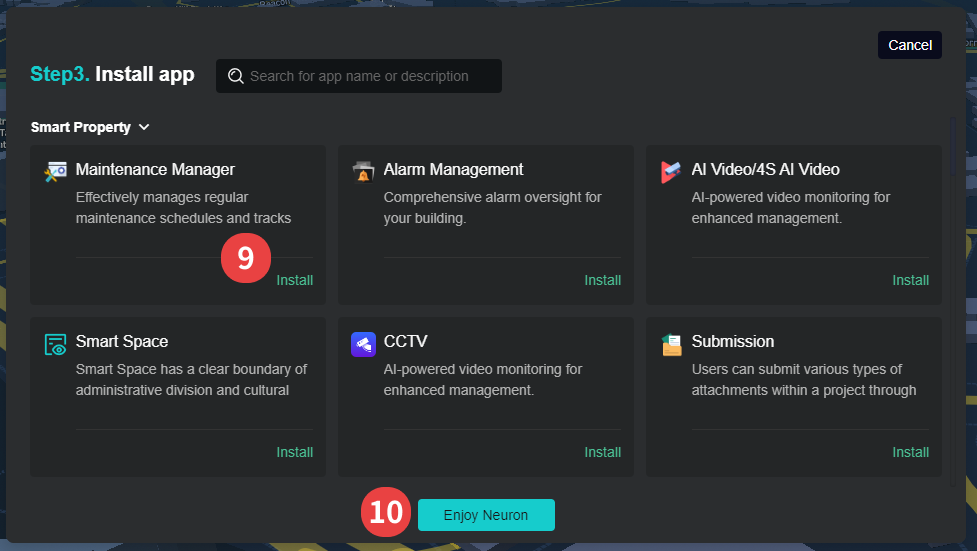Click 'Users can submit various types' description
This screenshot has height=551, width=977.
[804, 380]
